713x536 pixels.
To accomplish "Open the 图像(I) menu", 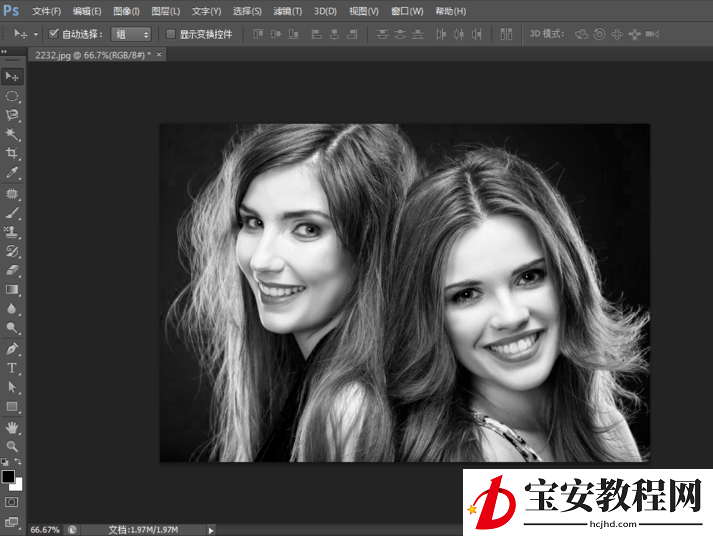I will click(126, 11).
